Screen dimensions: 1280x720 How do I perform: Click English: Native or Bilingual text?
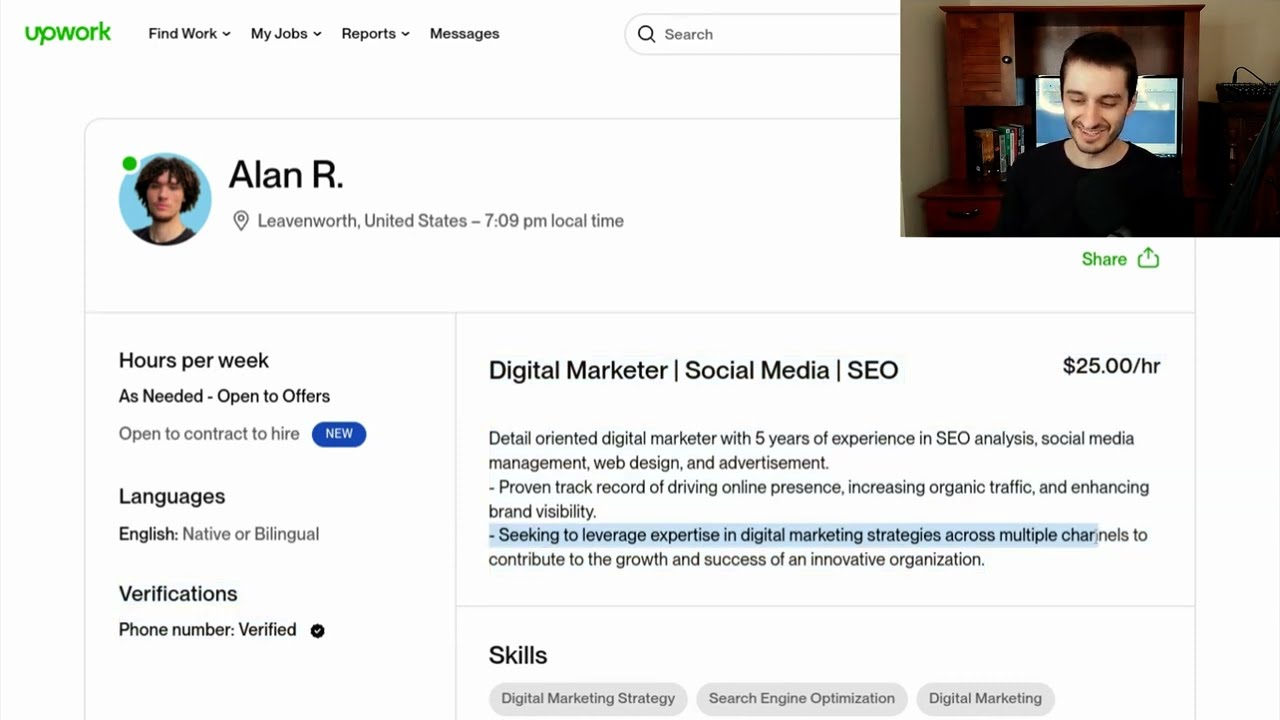coord(219,534)
